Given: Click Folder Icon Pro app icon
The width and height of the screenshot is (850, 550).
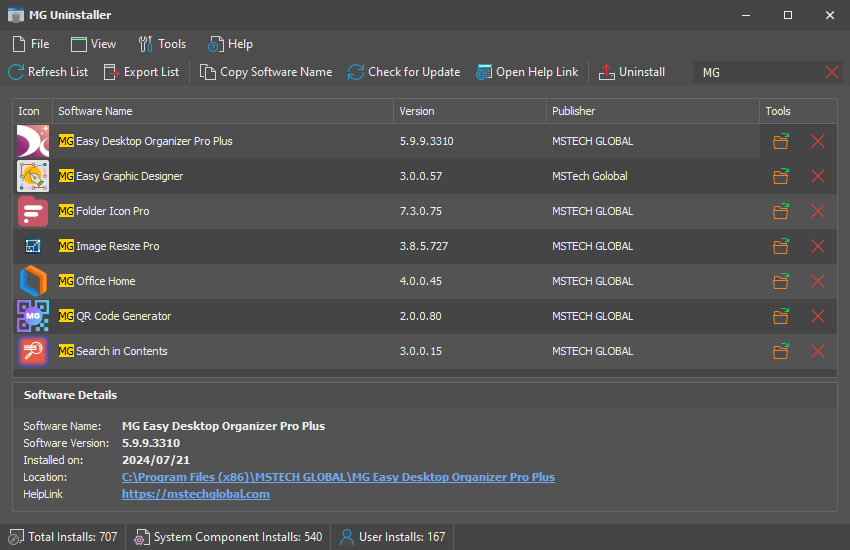Looking at the screenshot, I should [33, 211].
